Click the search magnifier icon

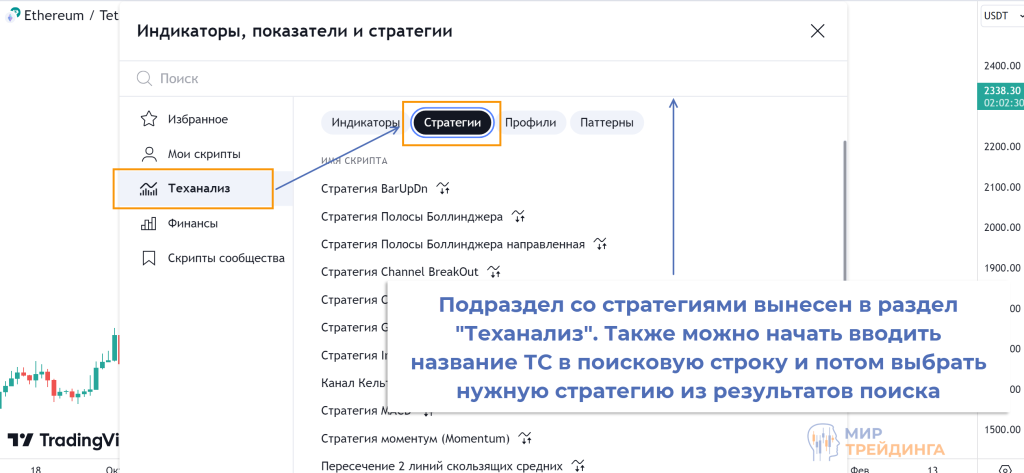144,78
